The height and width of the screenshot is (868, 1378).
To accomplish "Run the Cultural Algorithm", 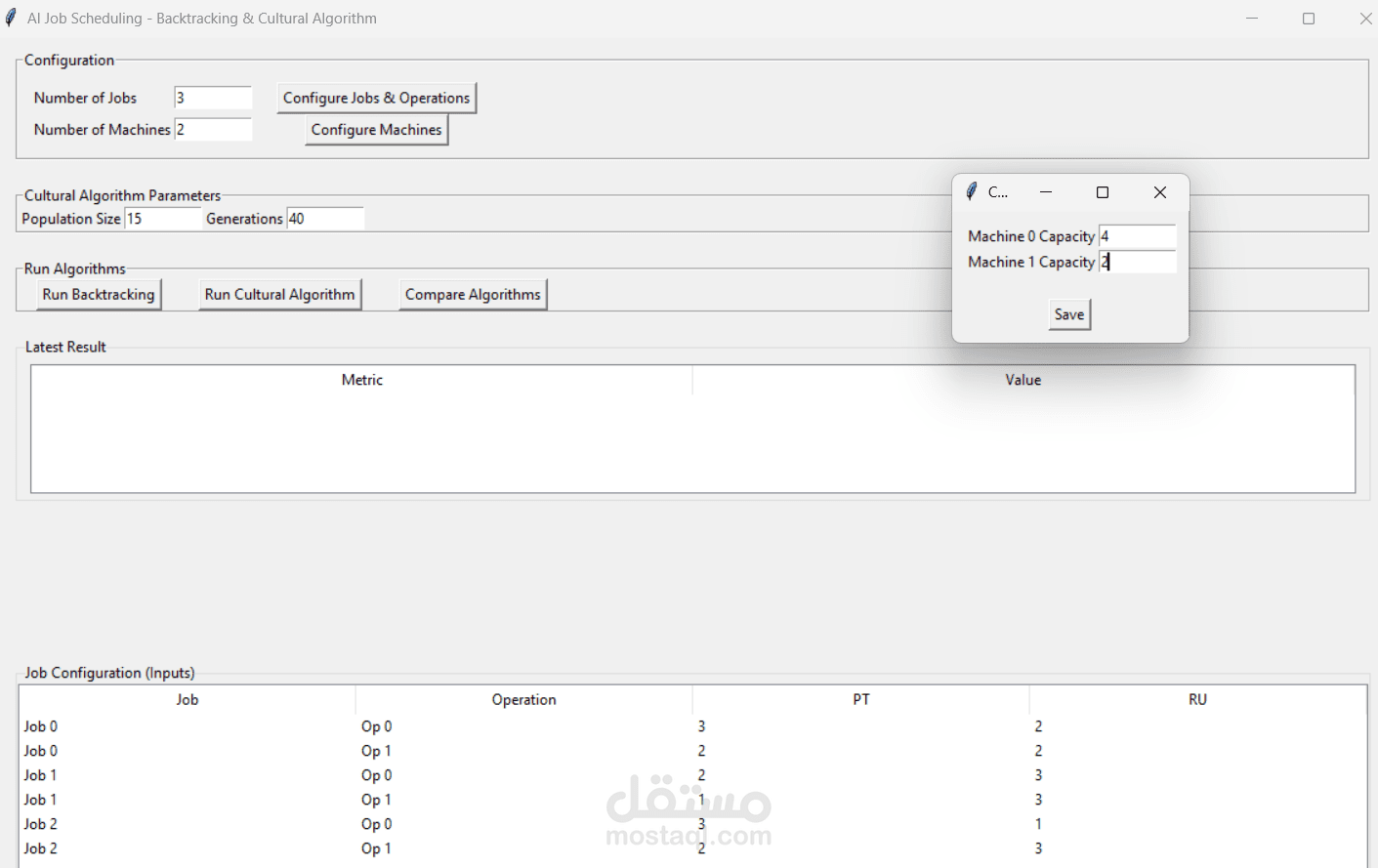I will [279, 294].
